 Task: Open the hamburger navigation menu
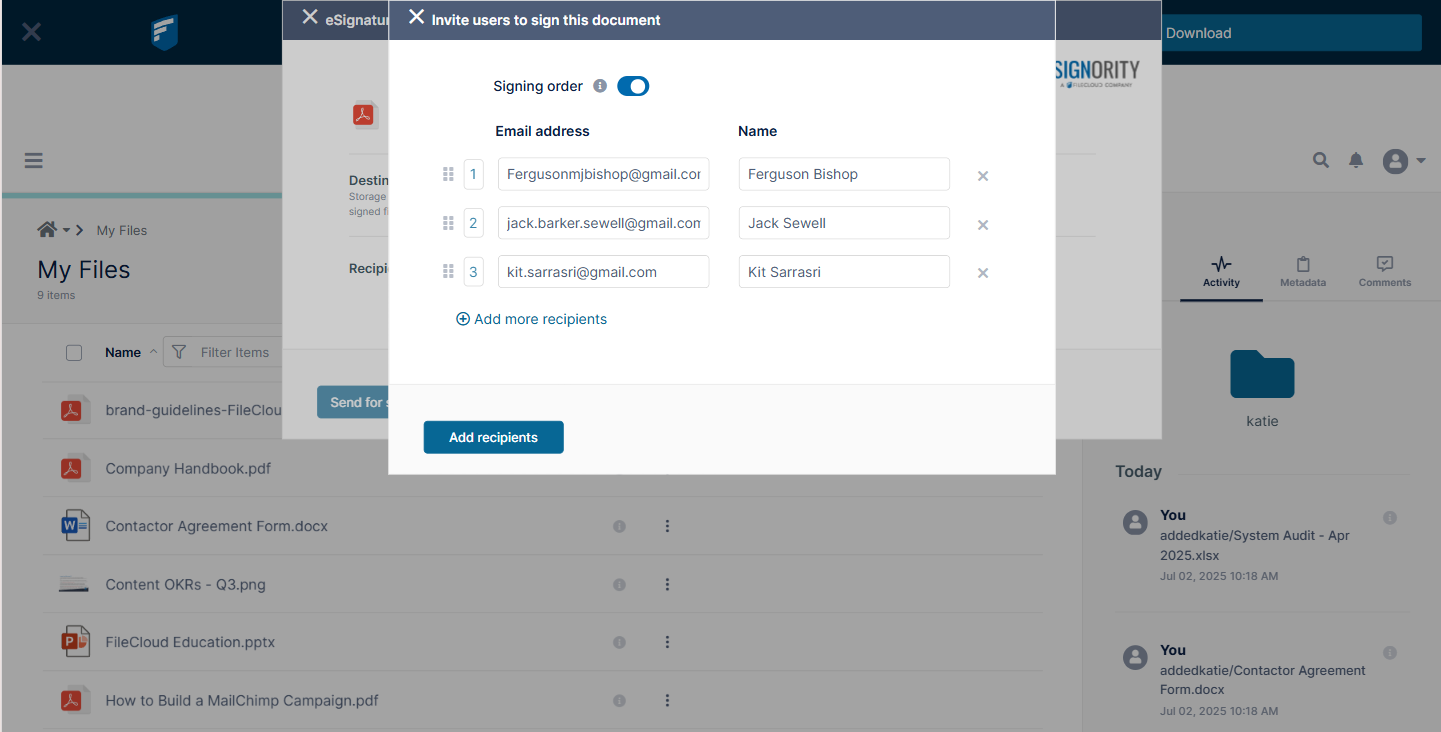pos(34,160)
